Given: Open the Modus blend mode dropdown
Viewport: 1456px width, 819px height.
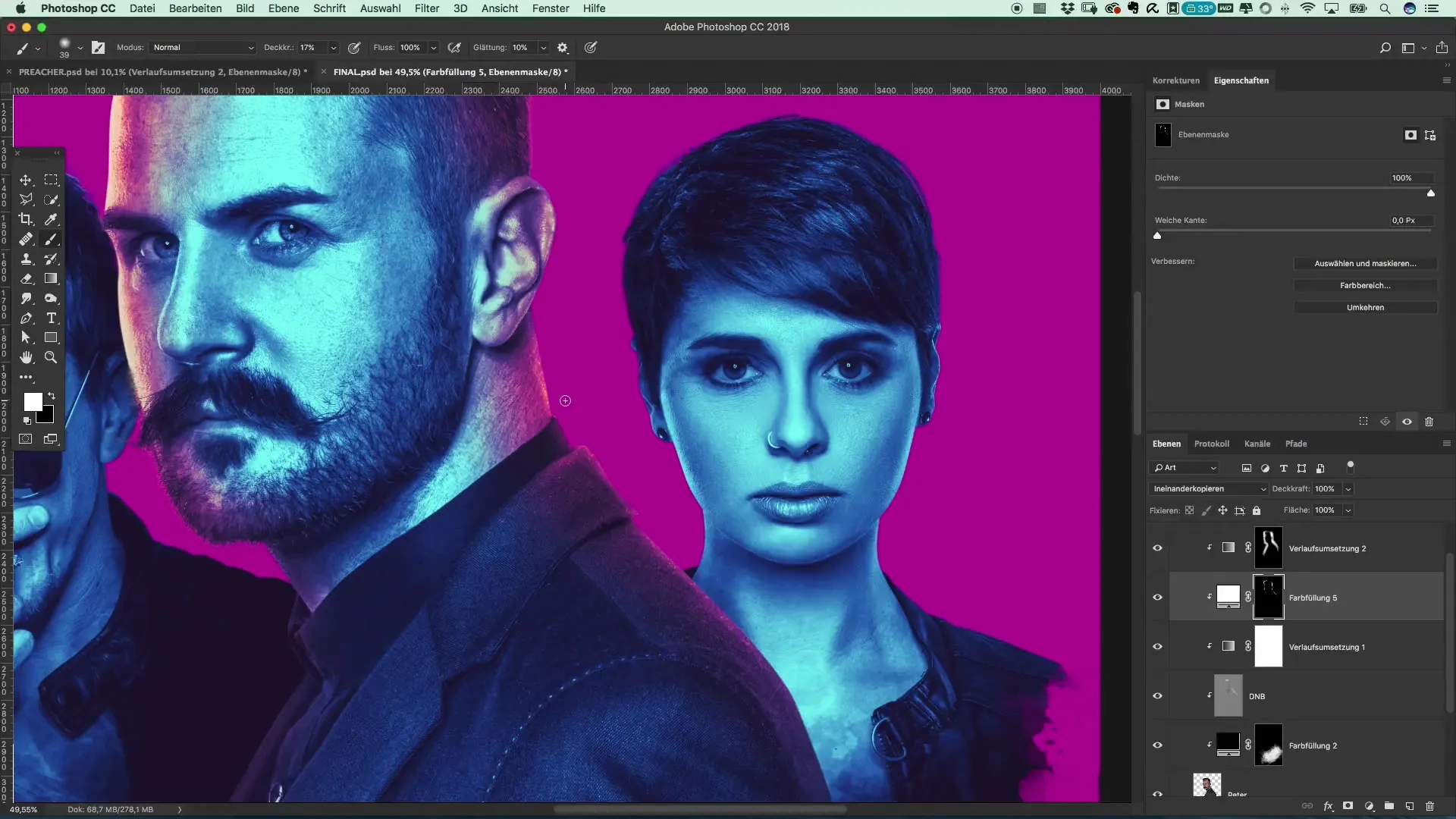Looking at the screenshot, I should (x=202, y=47).
